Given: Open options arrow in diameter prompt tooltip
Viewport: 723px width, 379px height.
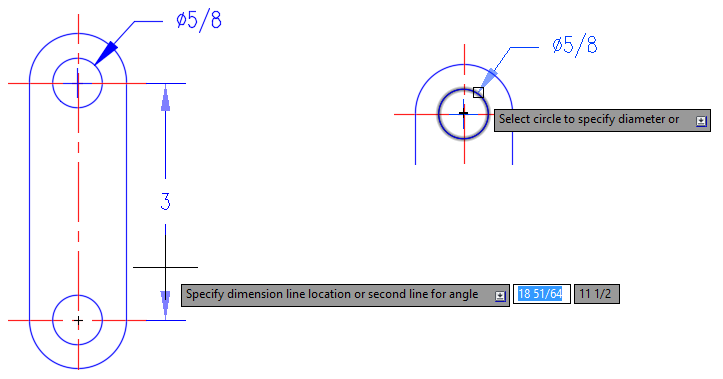Looking at the screenshot, I should 701,121.
